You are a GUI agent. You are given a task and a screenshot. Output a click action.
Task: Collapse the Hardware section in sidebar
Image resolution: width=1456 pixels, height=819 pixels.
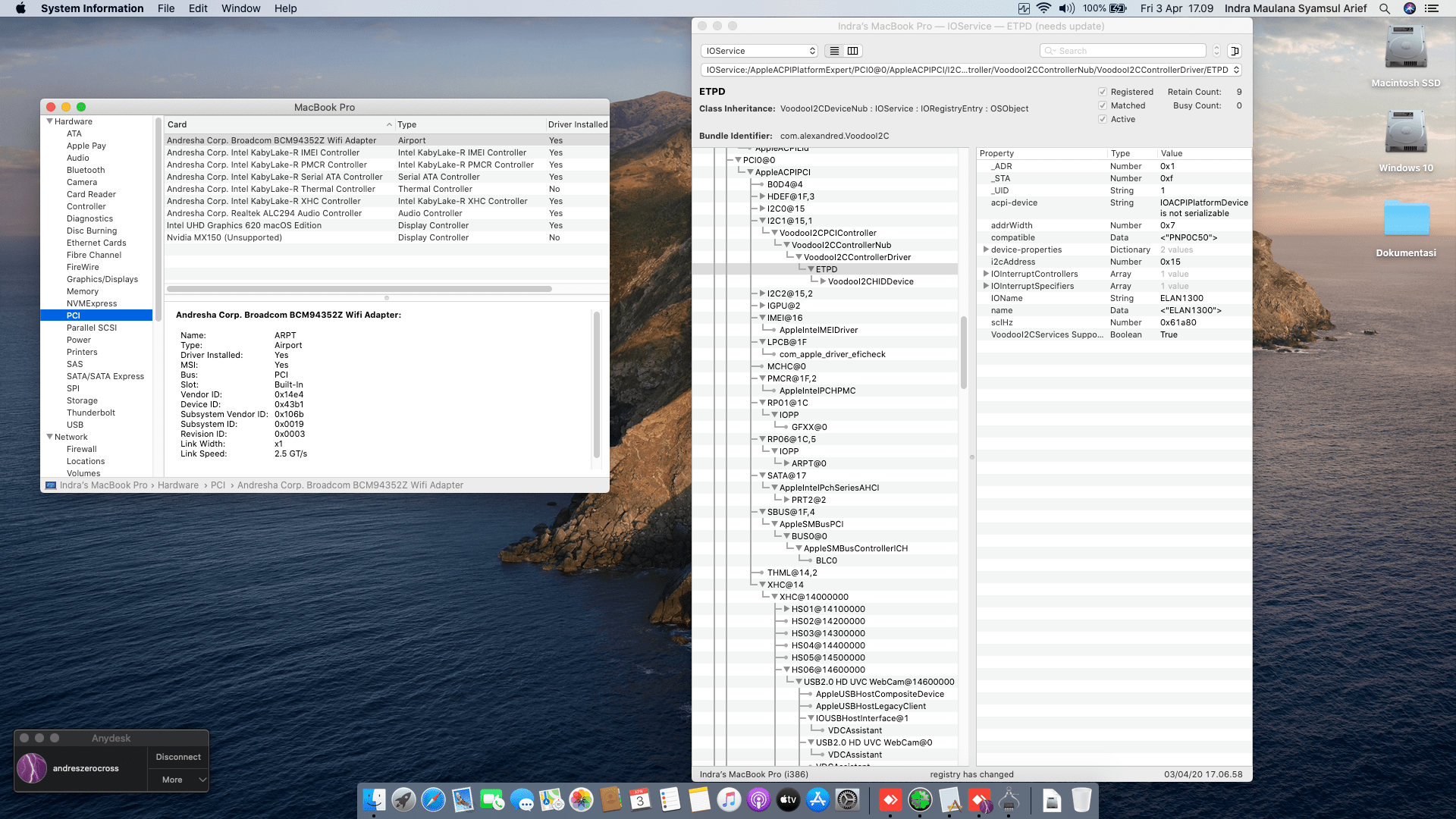click(50, 121)
